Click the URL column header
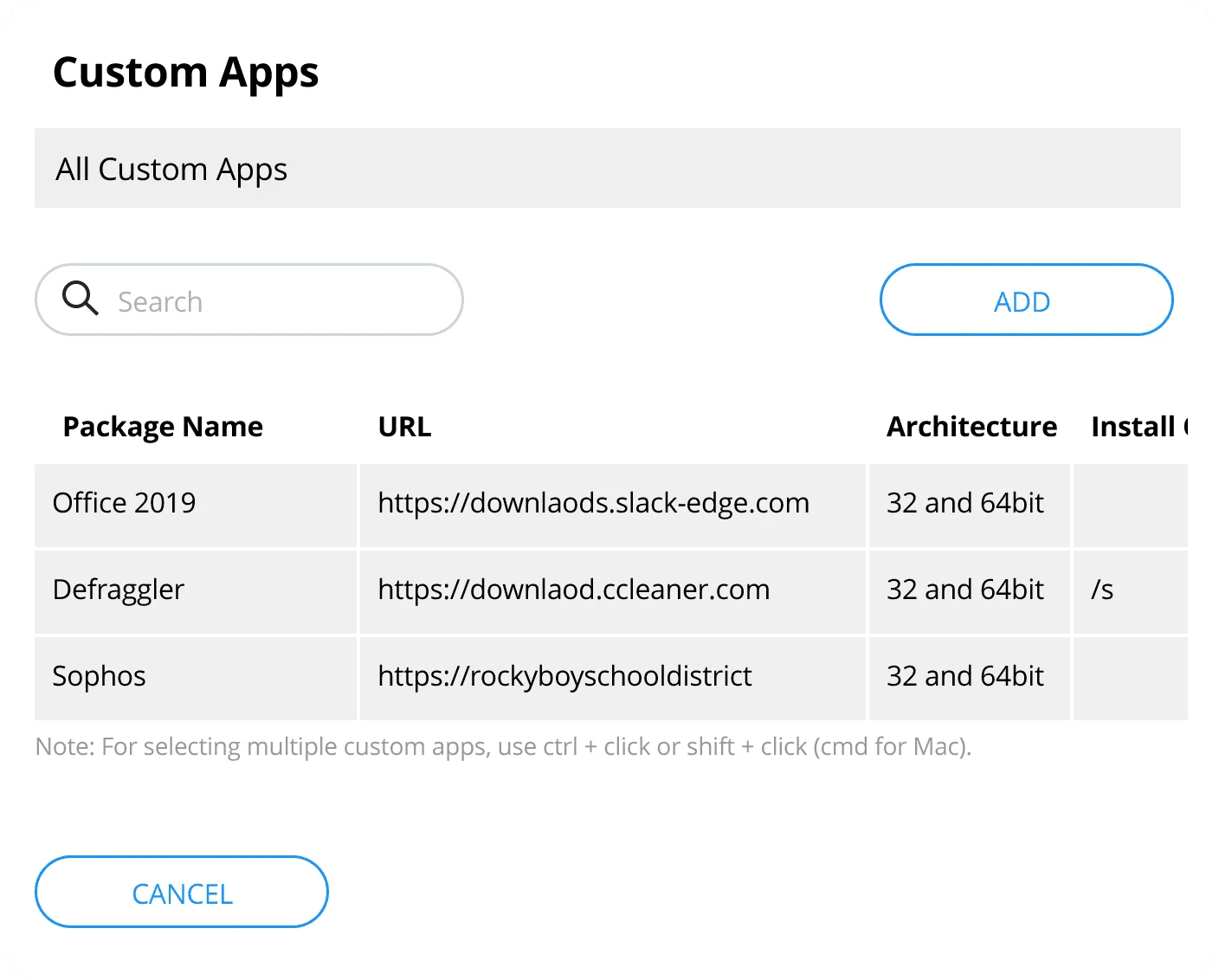1219x980 pixels. [x=404, y=427]
